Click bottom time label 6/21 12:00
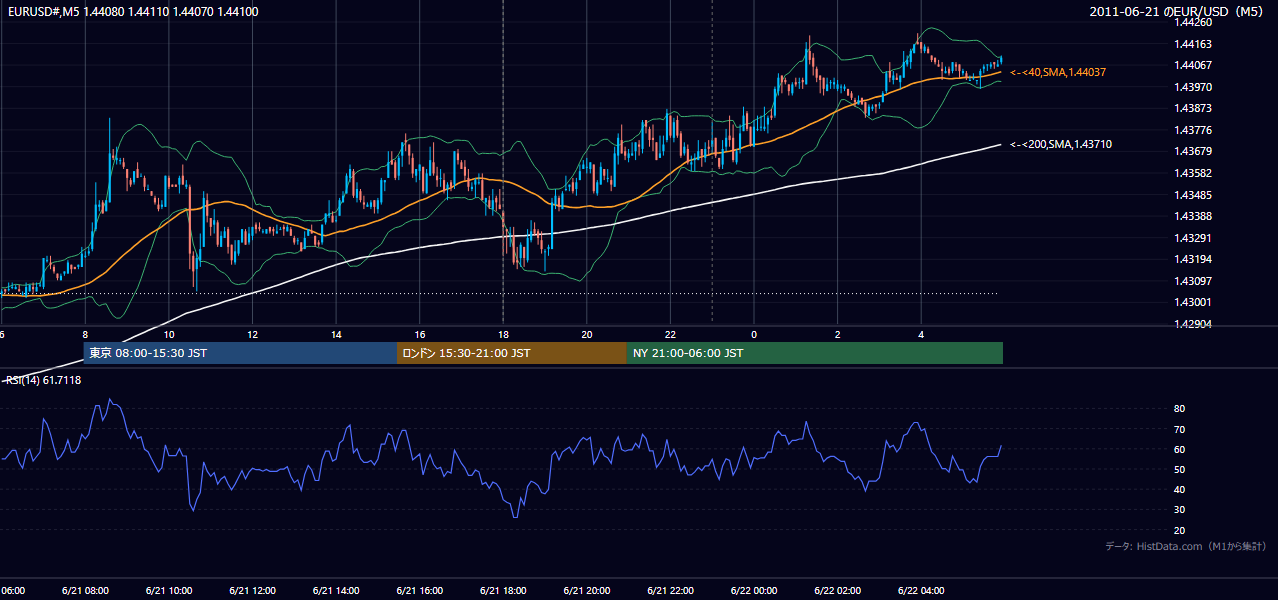Image resolution: width=1278 pixels, height=600 pixels. 252,591
